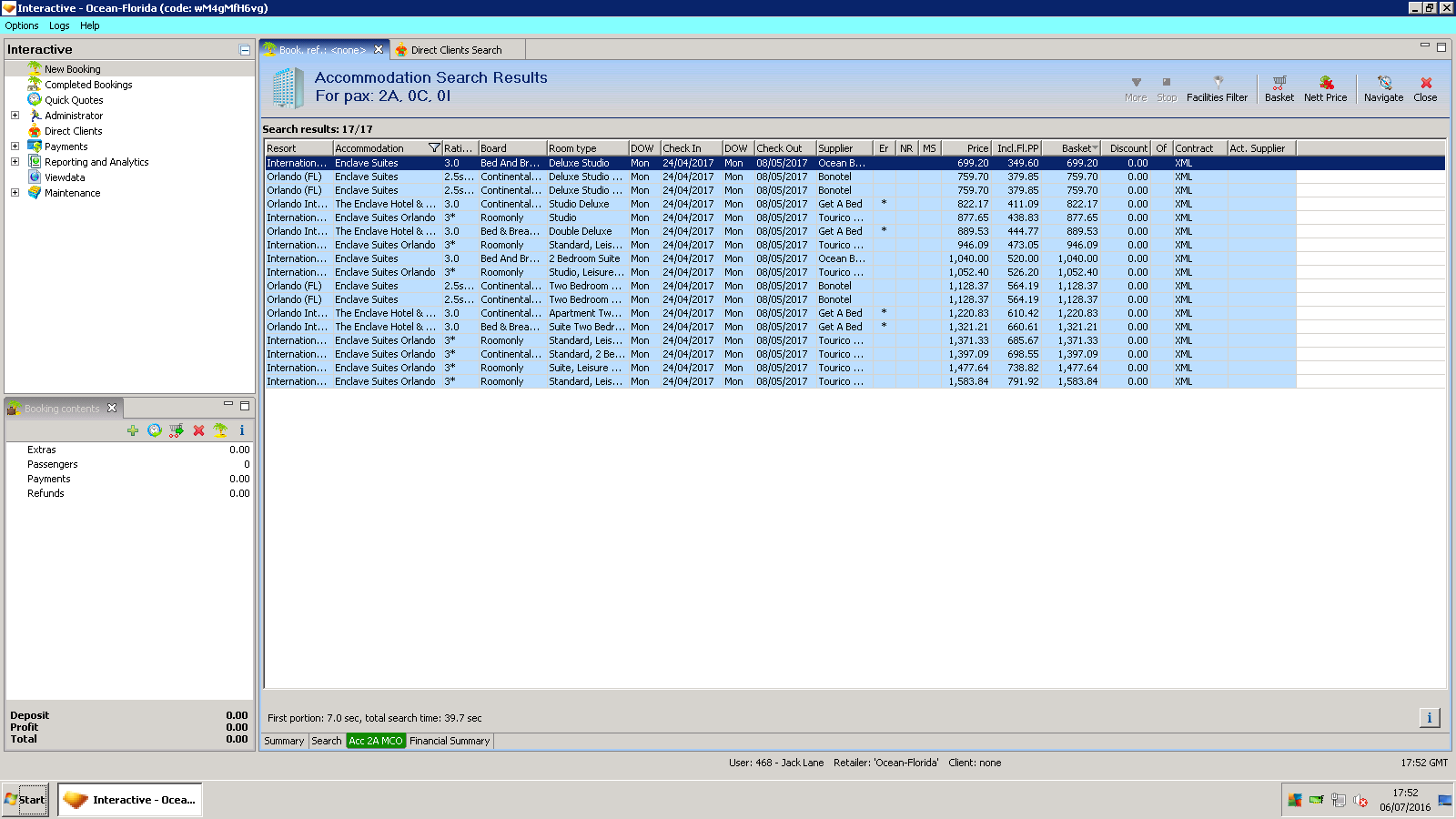
Task: Click the red delete icon in Booking contents
Action: (198, 430)
